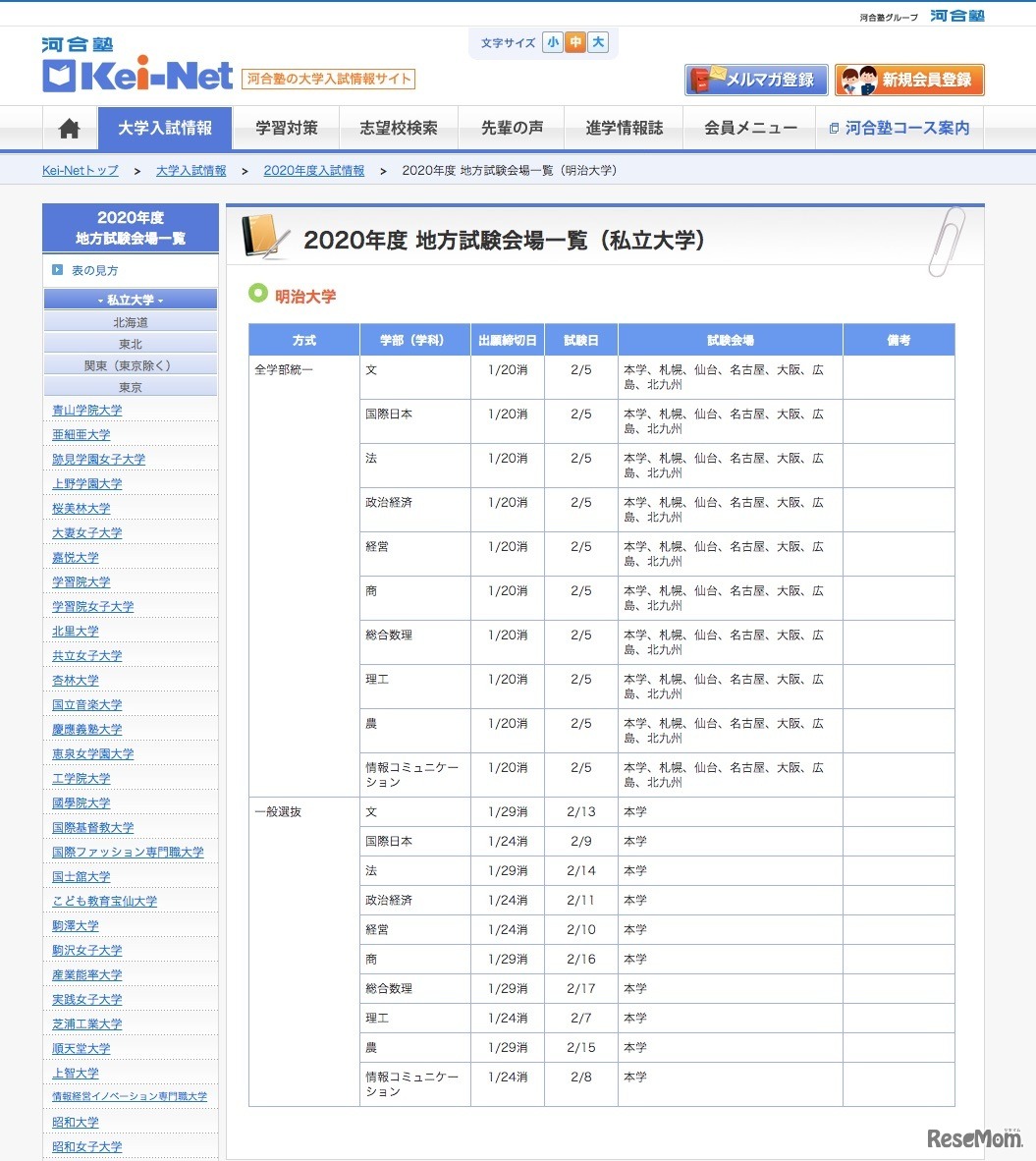
Task: Open the 会員メニュー menu item
Action: pyautogui.click(x=749, y=127)
